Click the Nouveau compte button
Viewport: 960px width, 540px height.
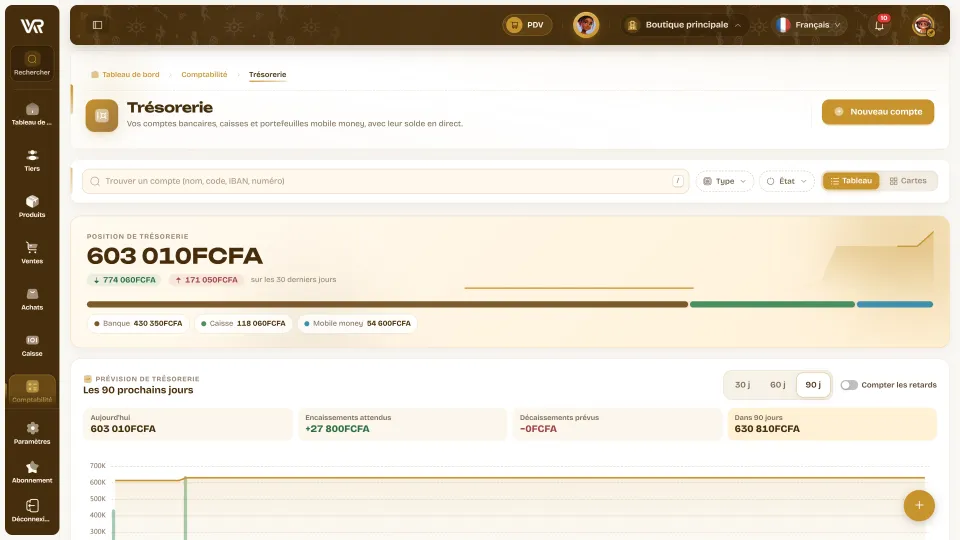tap(877, 112)
